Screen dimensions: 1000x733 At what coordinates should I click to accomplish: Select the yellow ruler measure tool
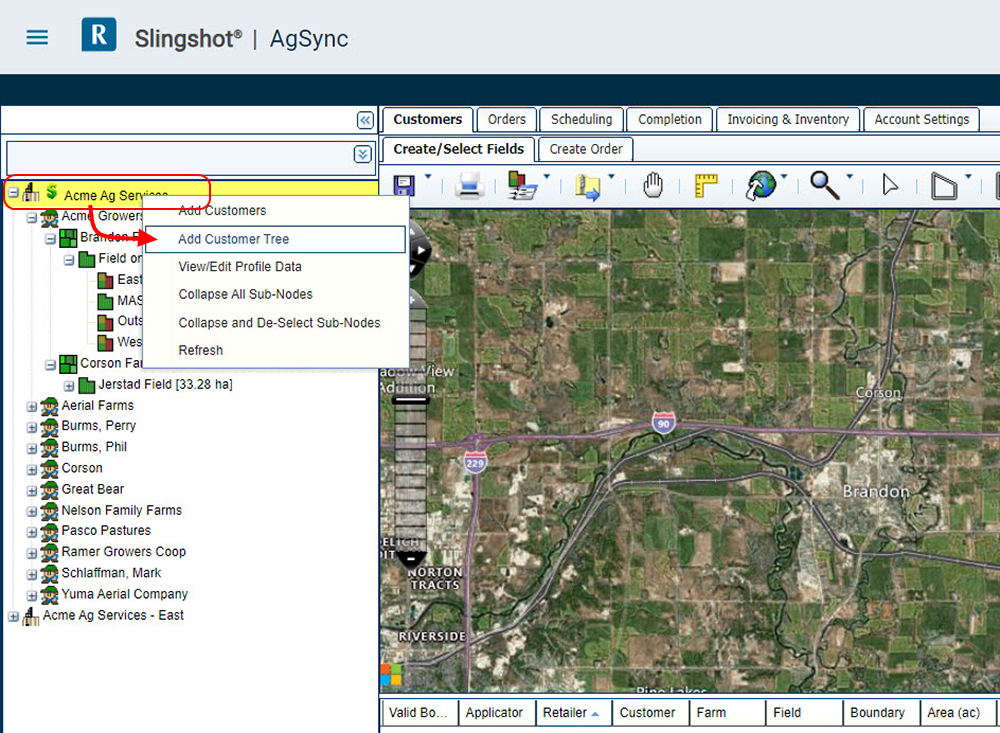(x=706, y=186)
